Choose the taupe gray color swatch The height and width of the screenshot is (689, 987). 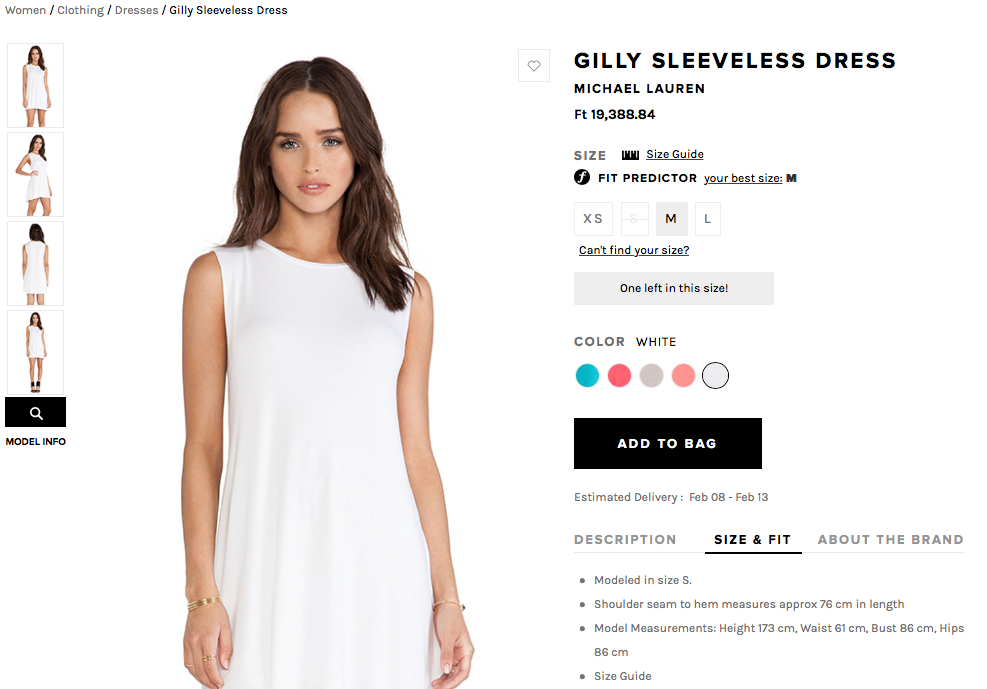pos(651,376)
